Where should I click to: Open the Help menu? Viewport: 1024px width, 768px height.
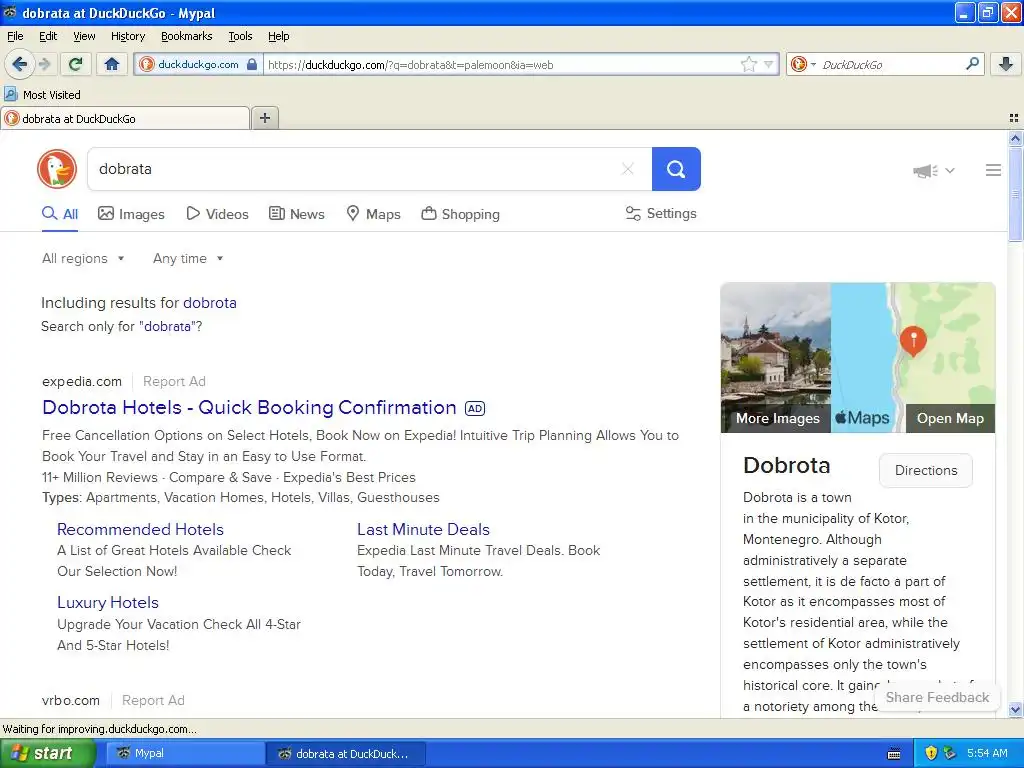pyautogui.click(x=278, y=36)
